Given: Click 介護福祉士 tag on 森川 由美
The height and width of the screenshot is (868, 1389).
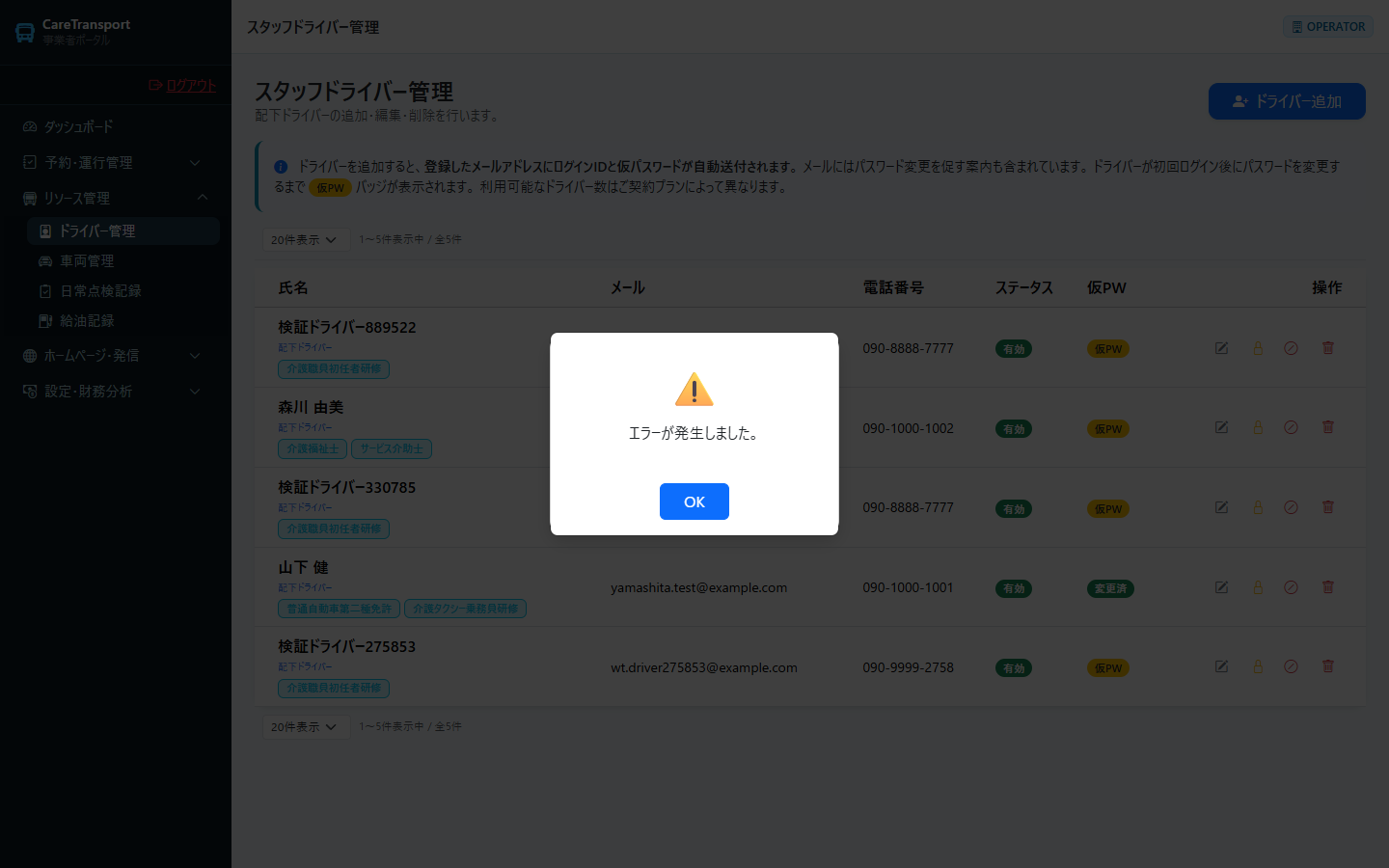Looking at the screenshot, I should pyautogui.click(x=313, y=448).
